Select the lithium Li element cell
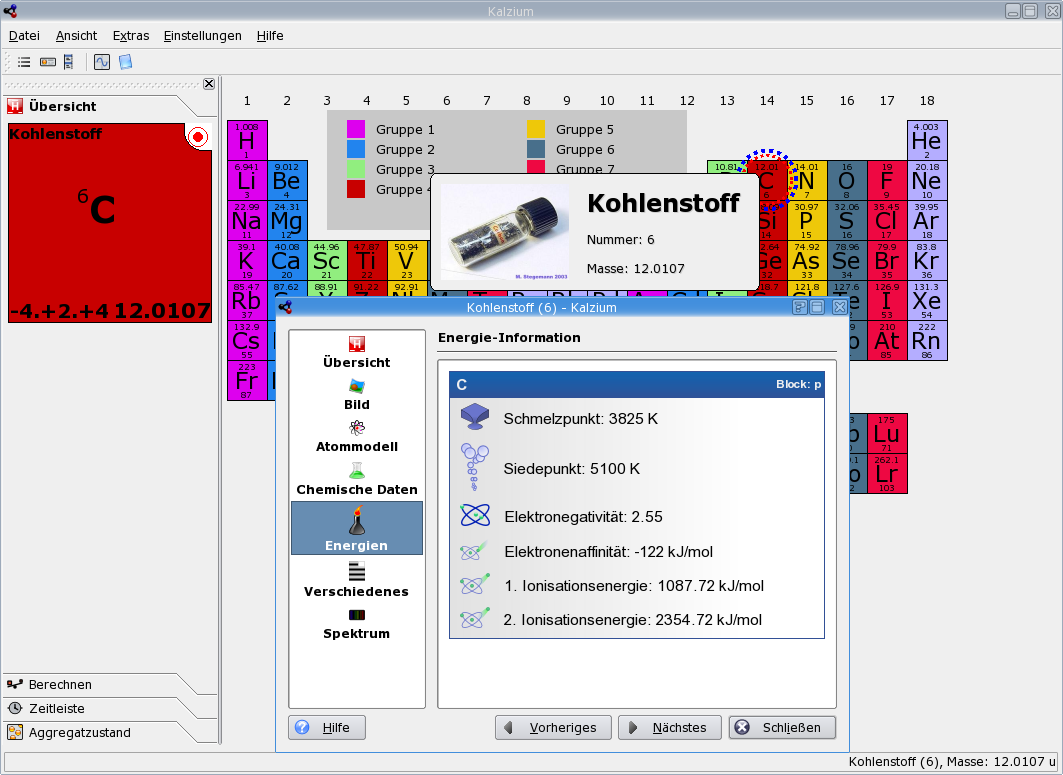This screenshot has height=775, width=1063. tap(247, 180)
